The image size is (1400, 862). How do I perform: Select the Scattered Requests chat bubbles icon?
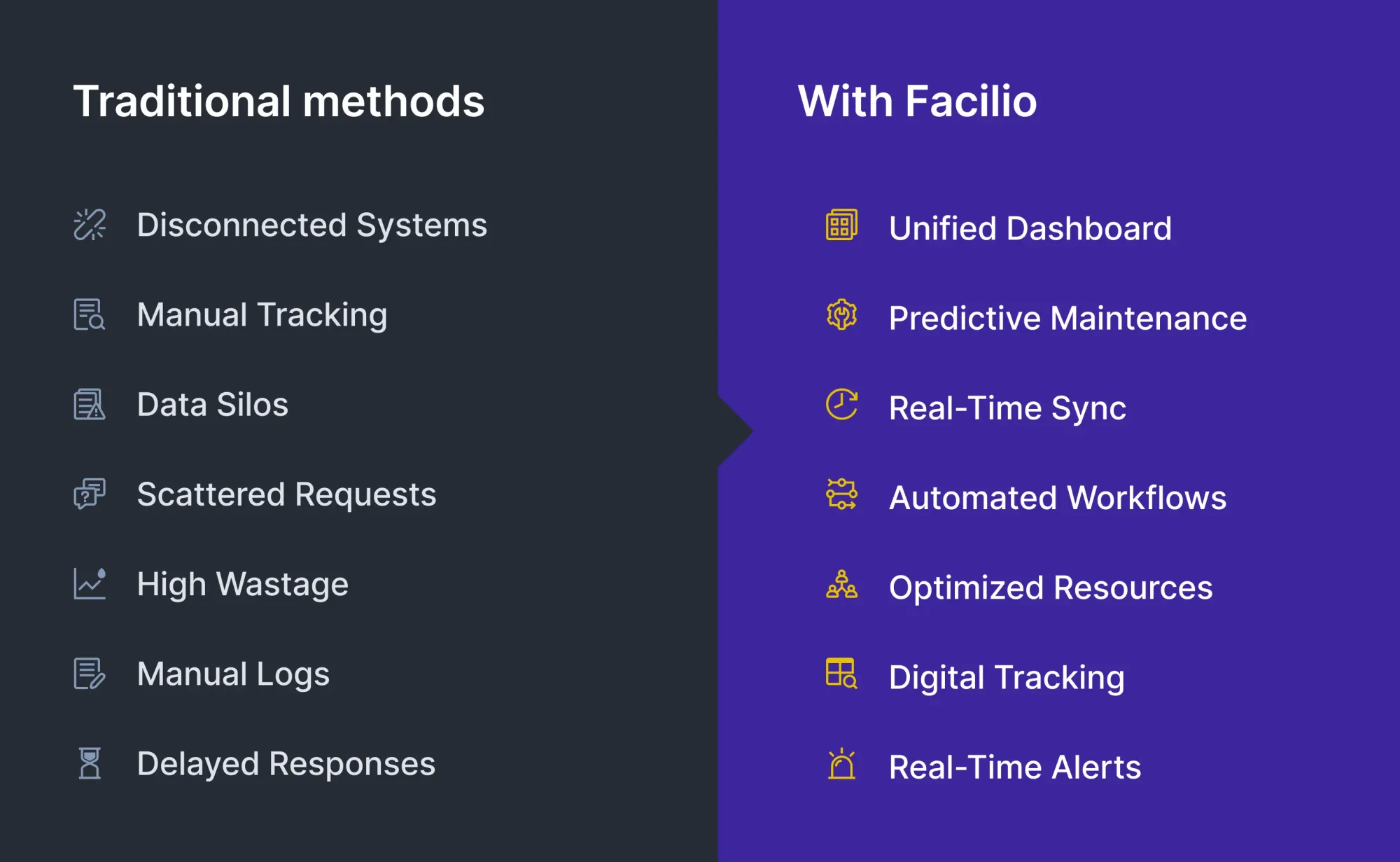click(90, 494)
